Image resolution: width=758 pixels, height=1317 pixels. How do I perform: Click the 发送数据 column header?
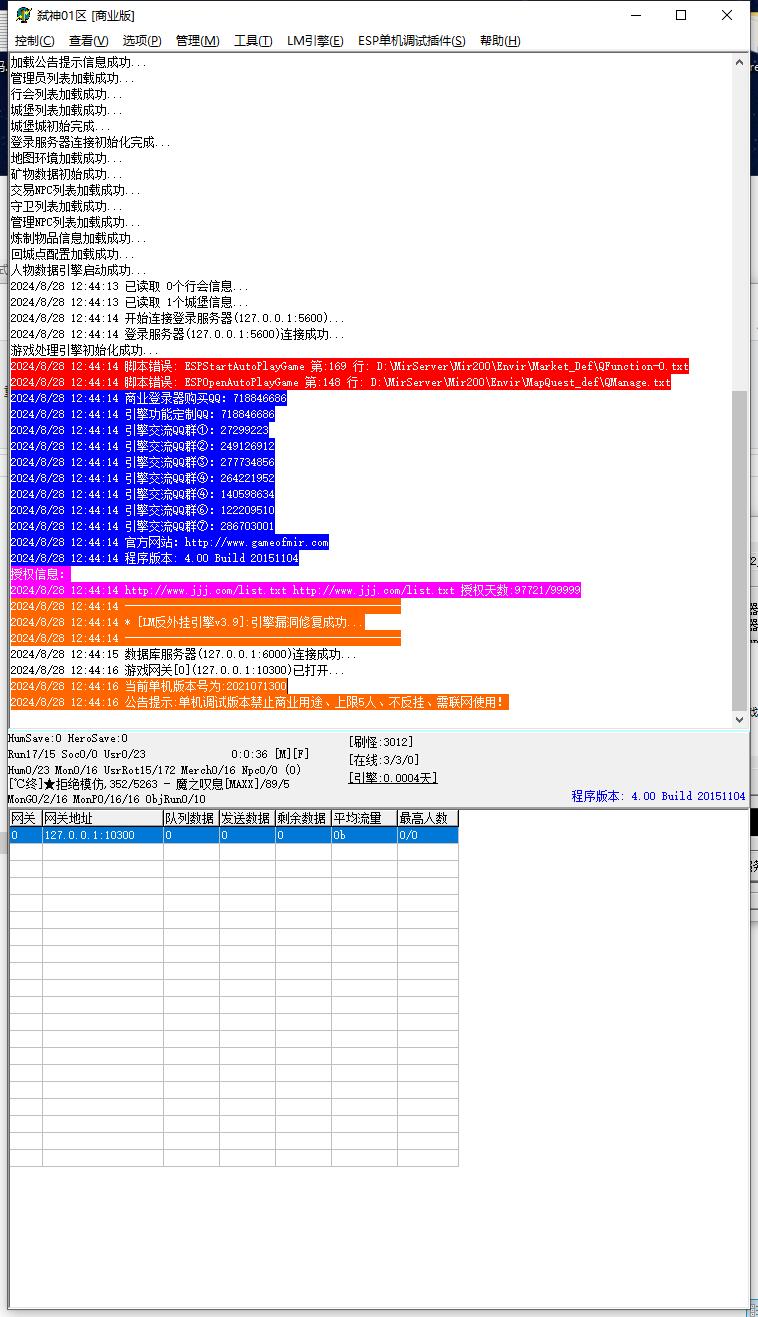(x=247, y=818)
